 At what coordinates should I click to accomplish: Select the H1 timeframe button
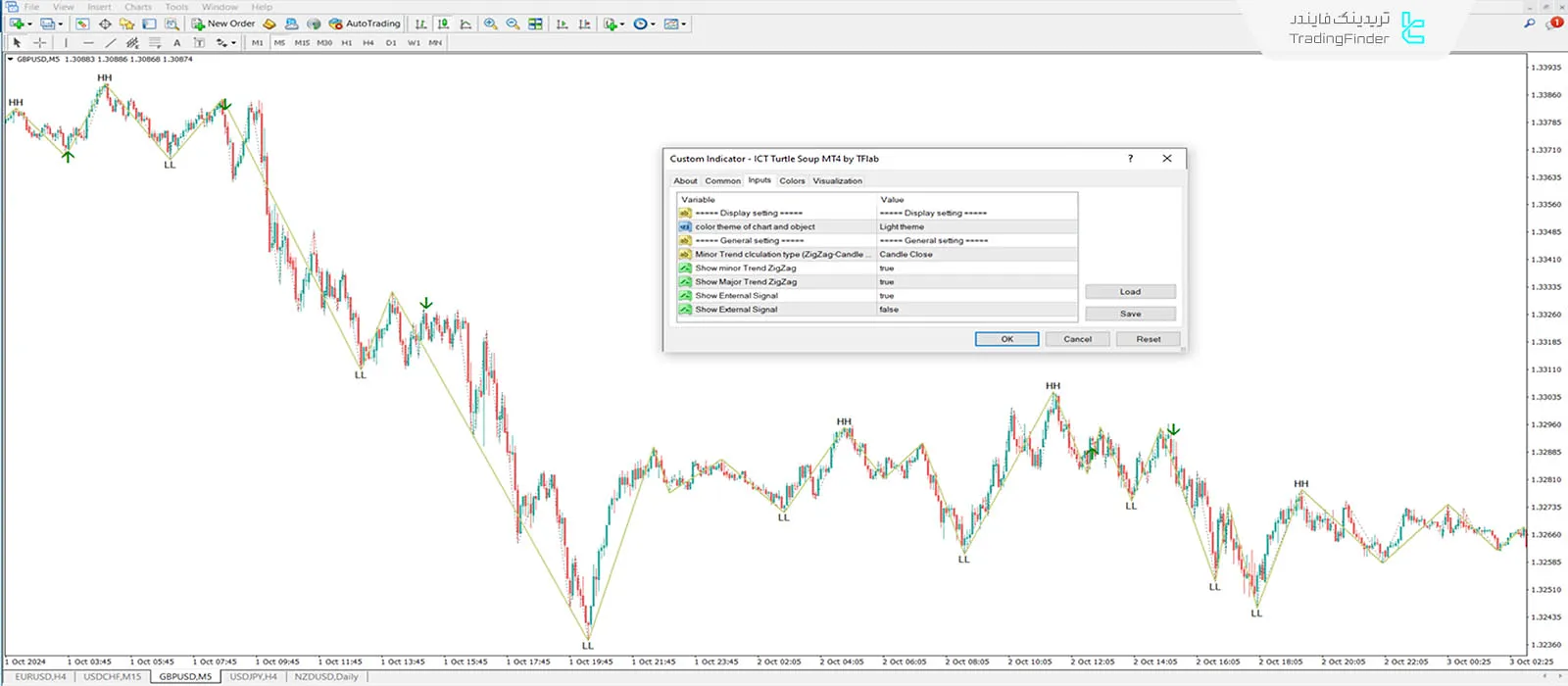coord(346,43)
